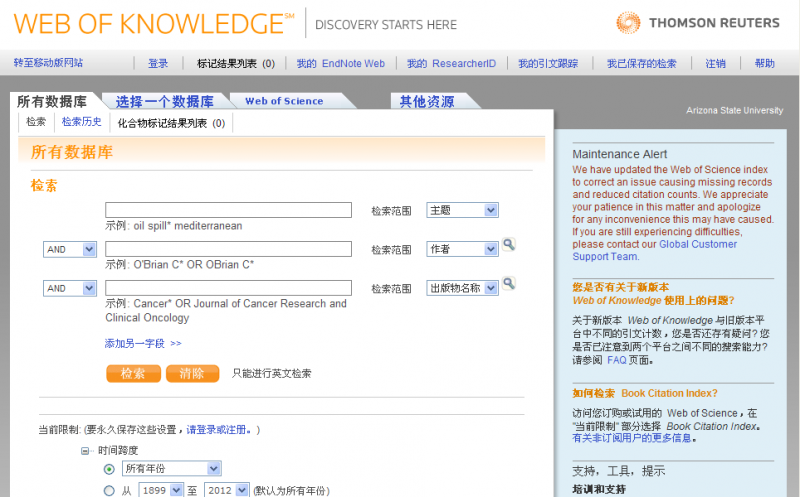Click the 登录 link
The image size is (800, 497).
coord(158,63)
